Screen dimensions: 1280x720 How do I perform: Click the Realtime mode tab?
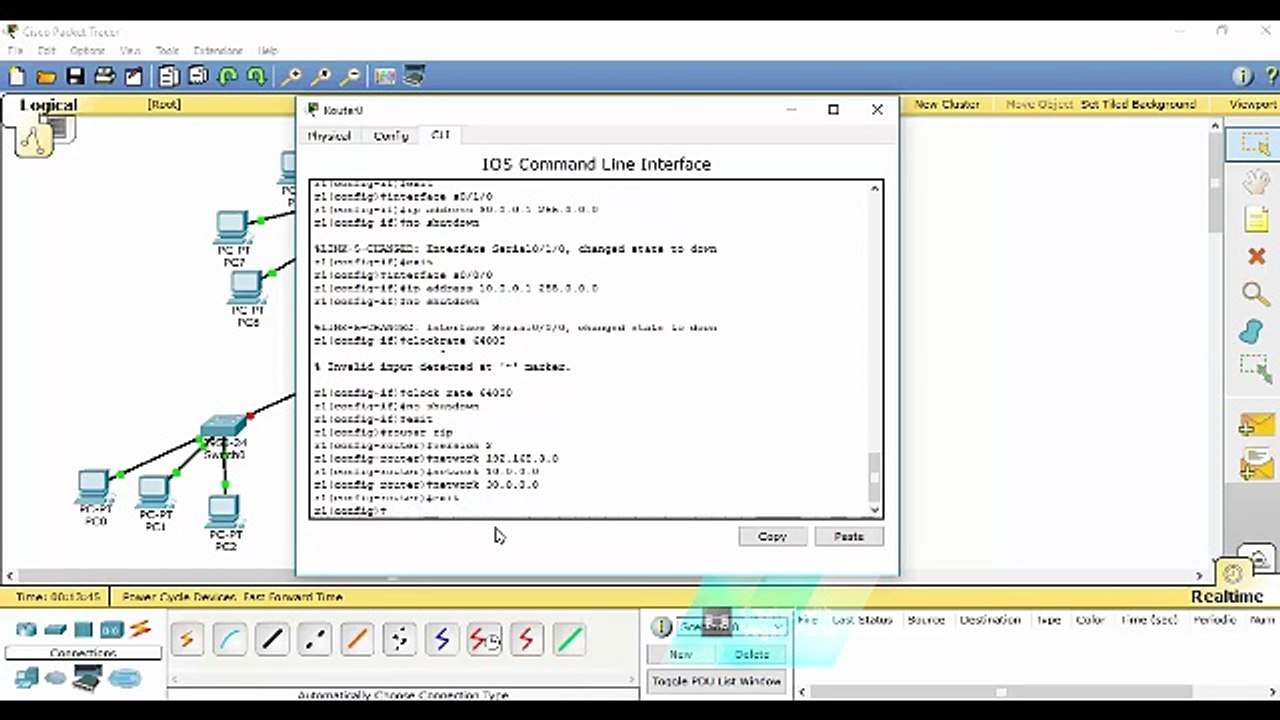coord(1227,597)
